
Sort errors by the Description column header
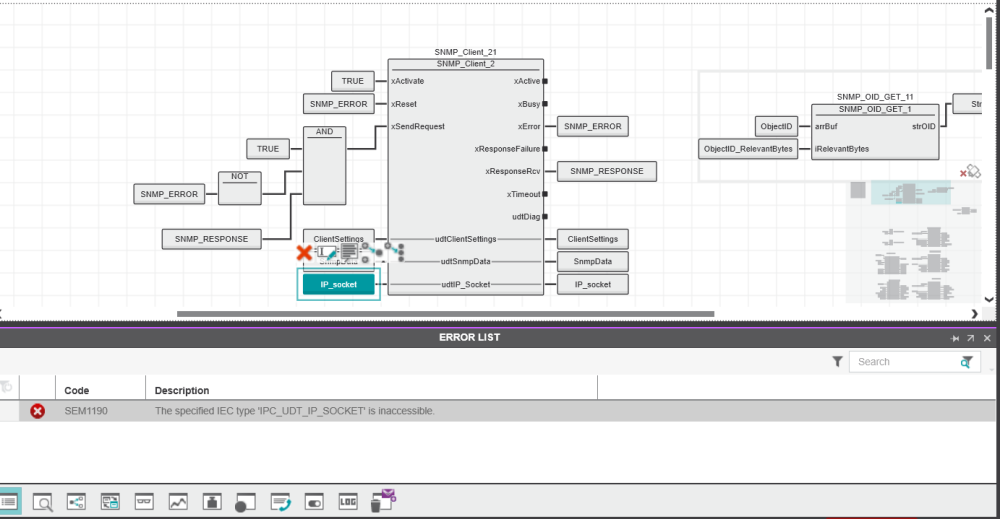[182, 390]
